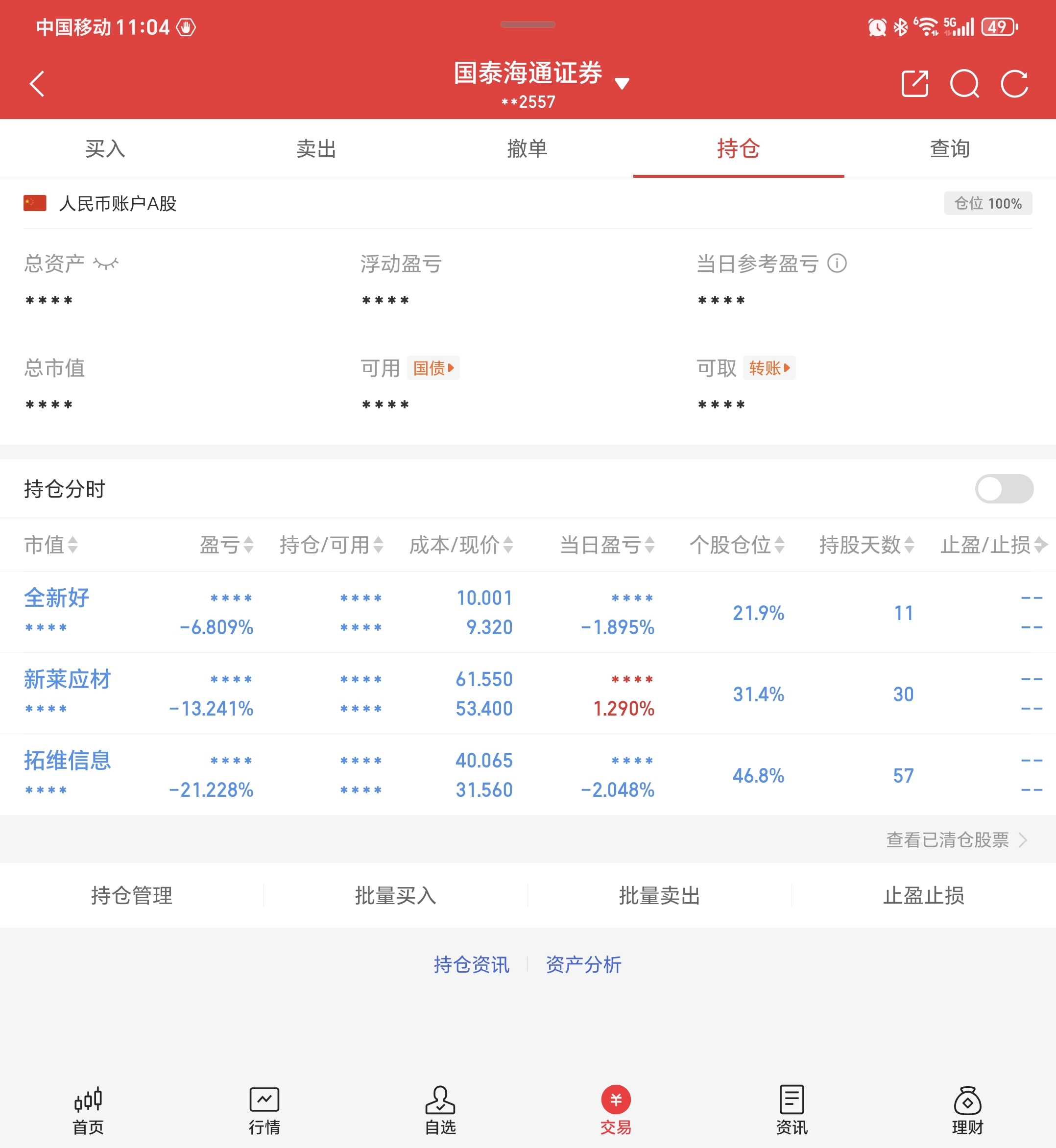Click the share/export icon in header

click(x=914, y=84)
